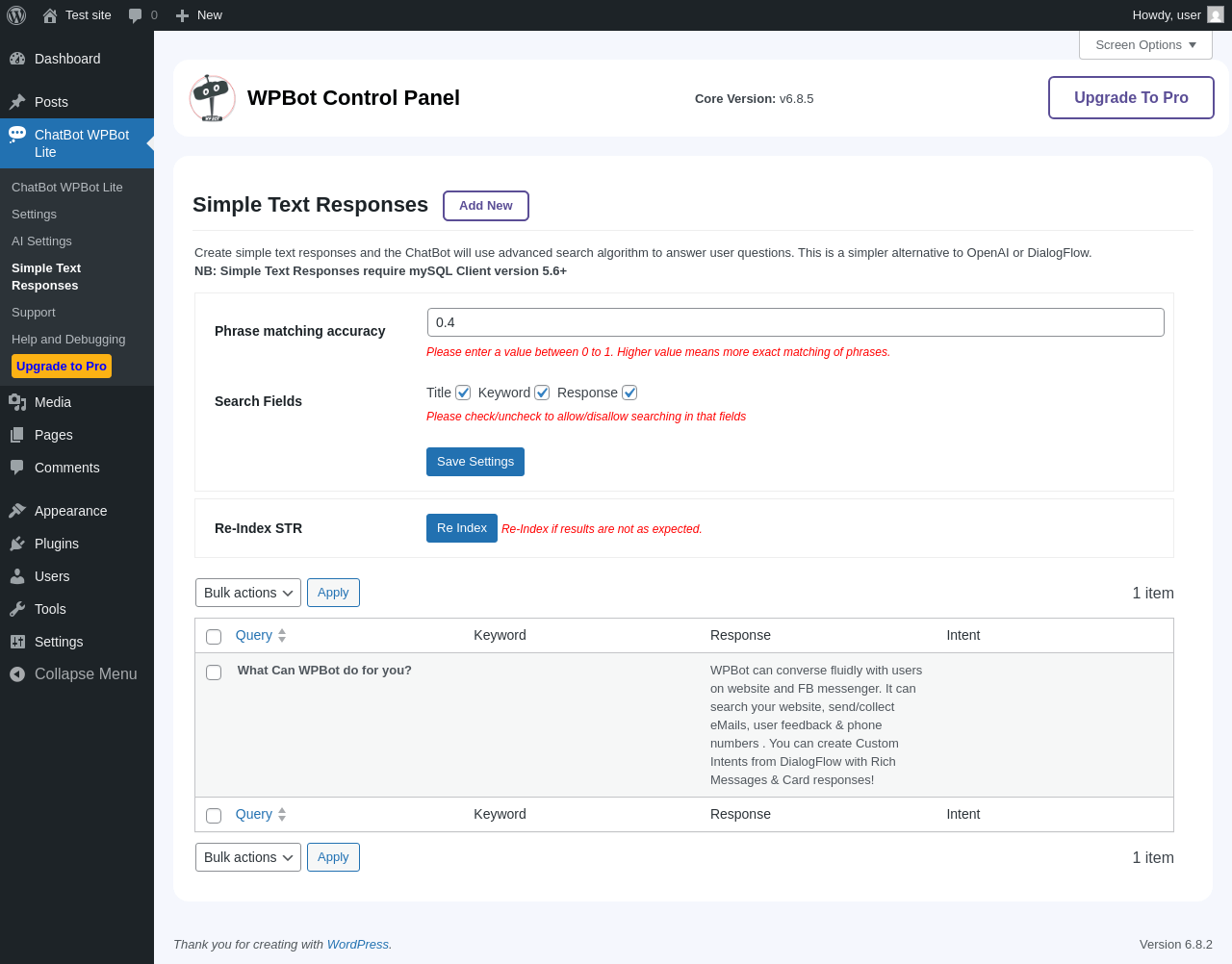Open the WordPress footer link
The height and width of the screenshot is (964, 1232).
click(358, 945)
